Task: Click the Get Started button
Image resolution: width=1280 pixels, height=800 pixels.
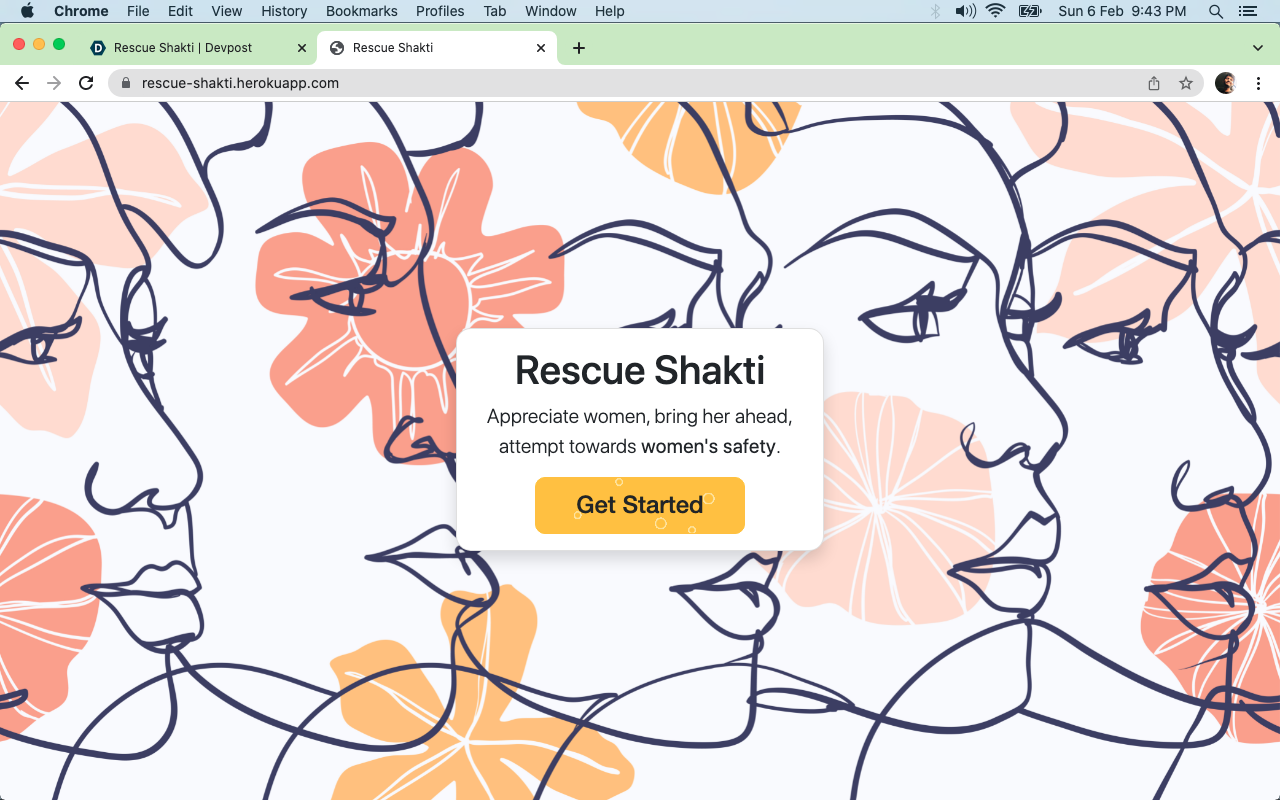Action: click(640, 505)
